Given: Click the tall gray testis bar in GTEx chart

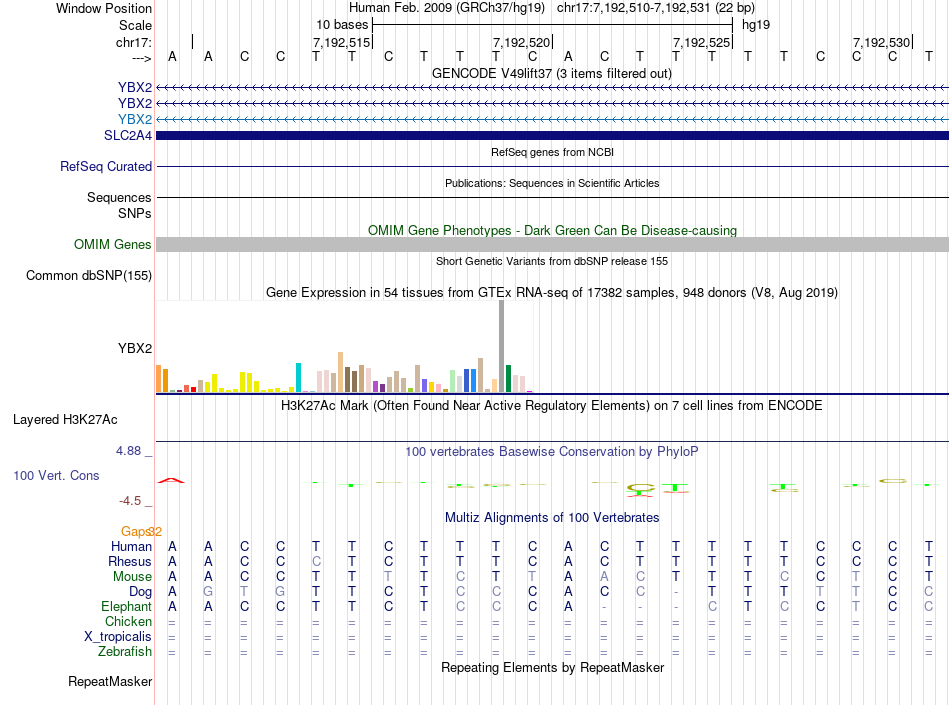Looking at the screenshot, I should [502, 346].
